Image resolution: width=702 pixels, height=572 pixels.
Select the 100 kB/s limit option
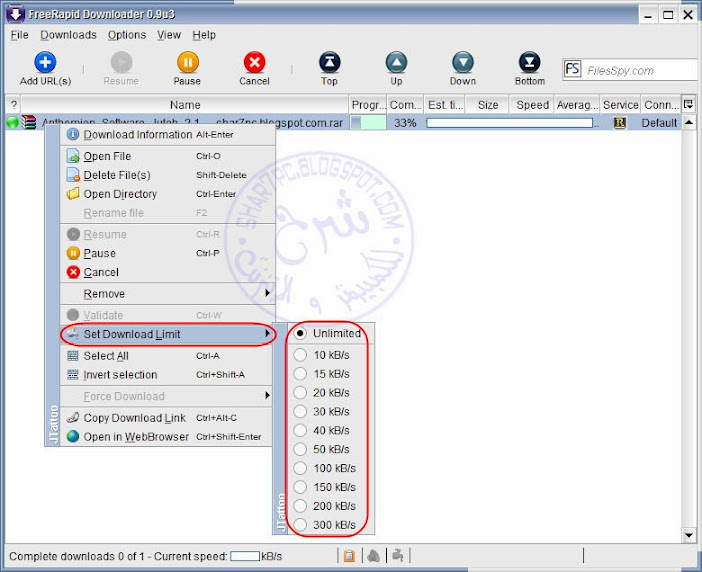[330, 468]
